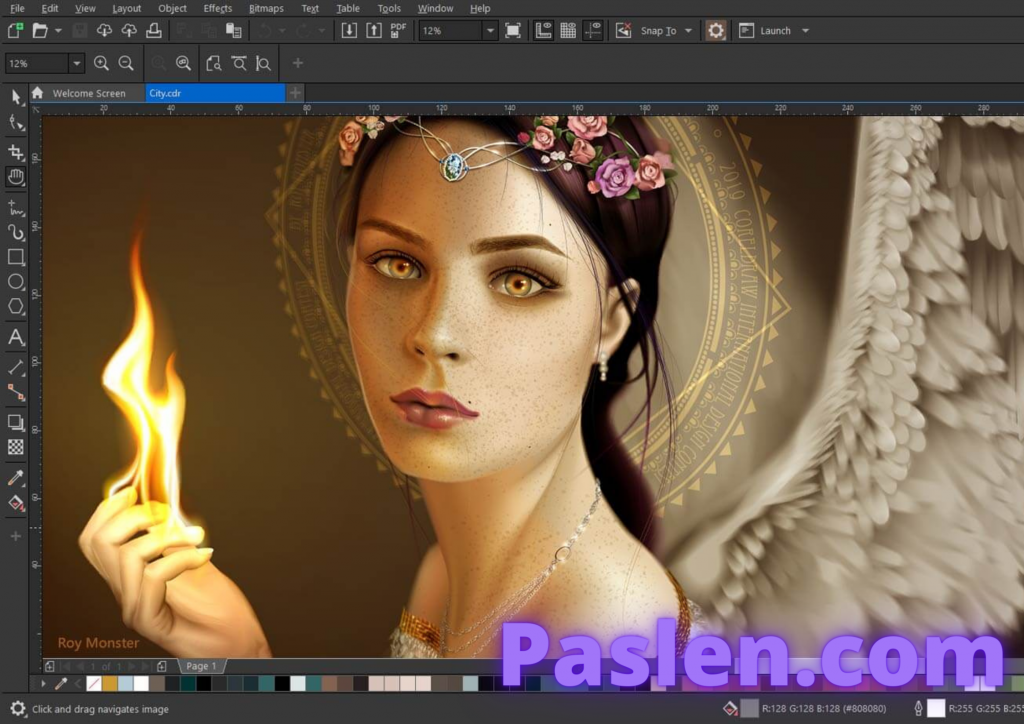Select the Ellipse tool
1024x724 pixels.
pos(16,281)
